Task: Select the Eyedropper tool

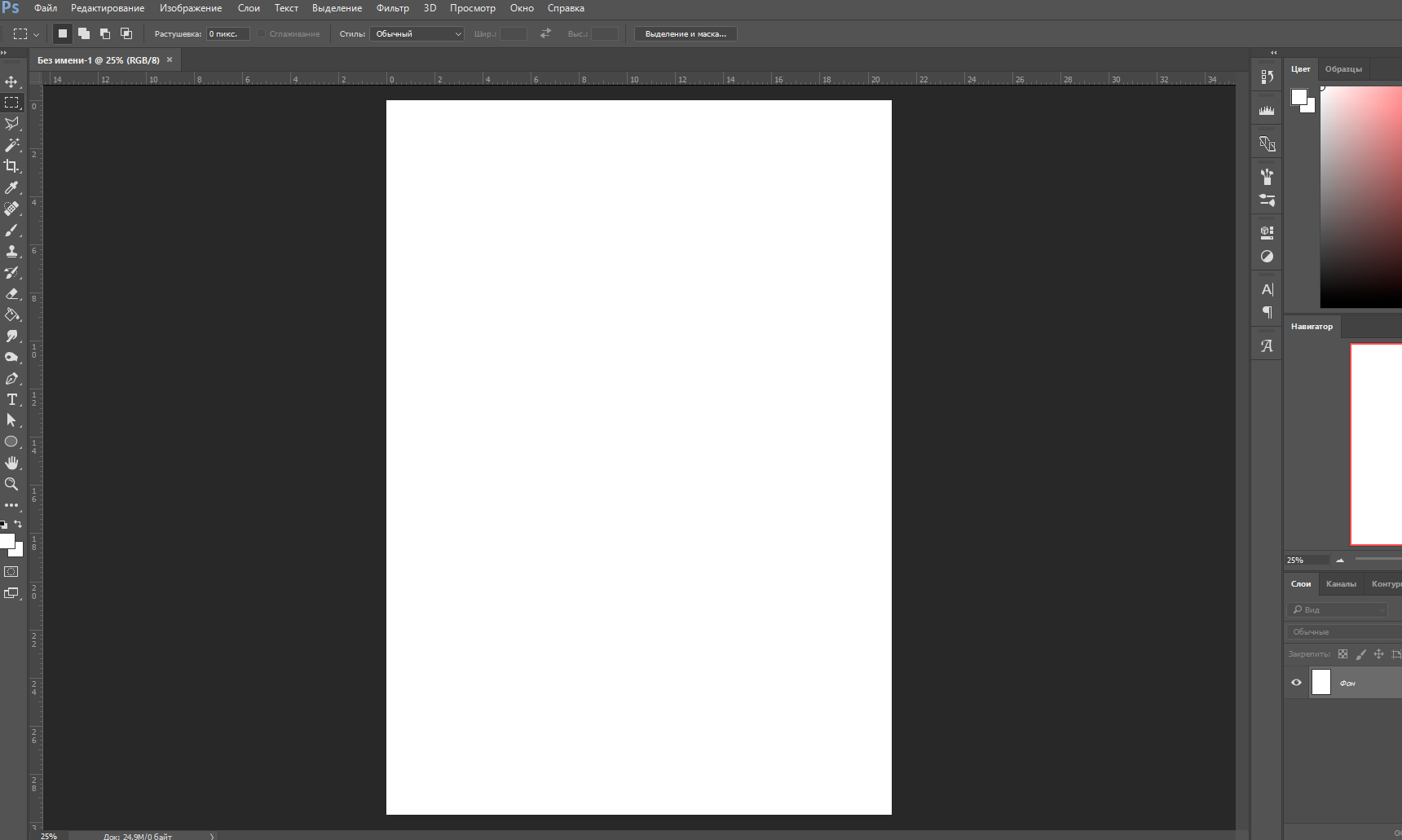Action: tap(11, 187)
